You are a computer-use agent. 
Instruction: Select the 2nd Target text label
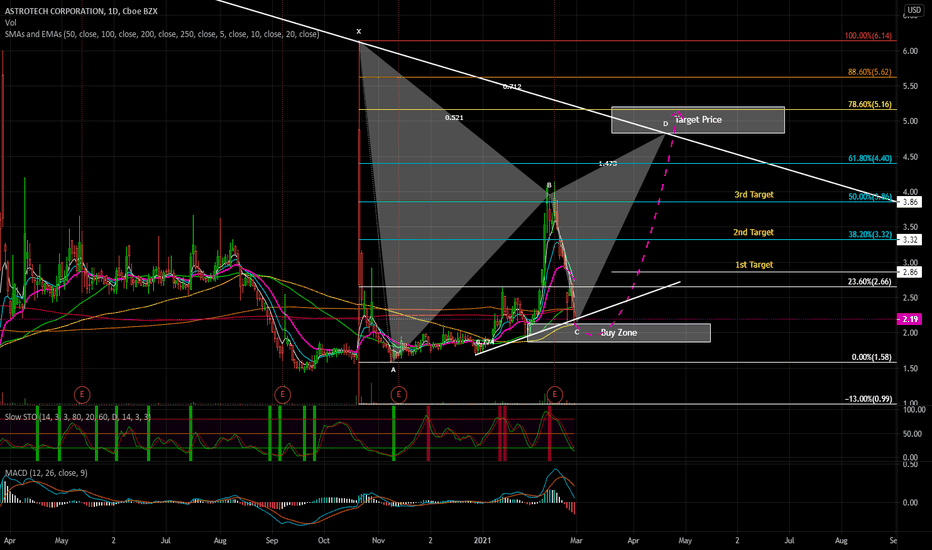(753, 232)
